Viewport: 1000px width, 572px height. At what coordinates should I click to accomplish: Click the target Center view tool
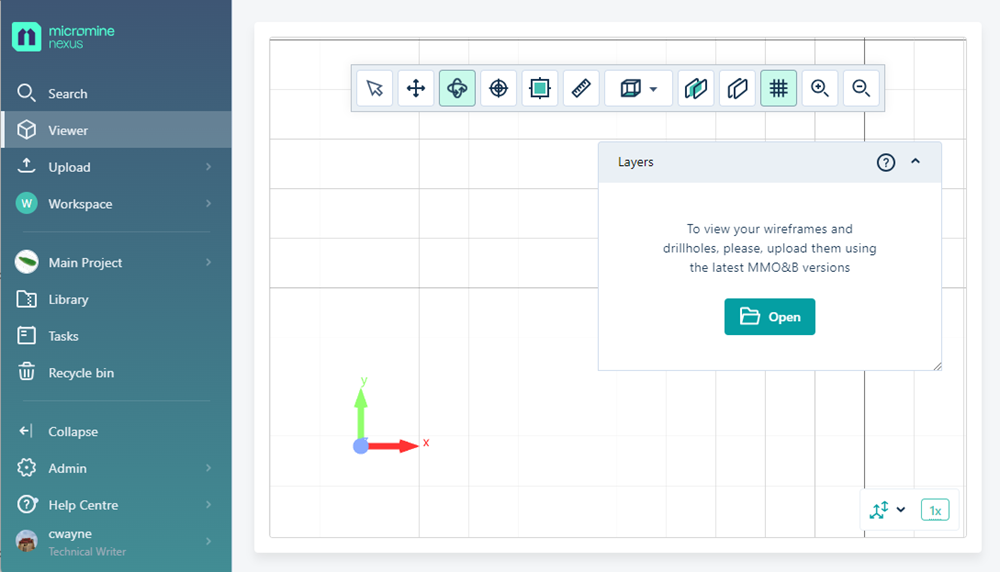point(498,88)
